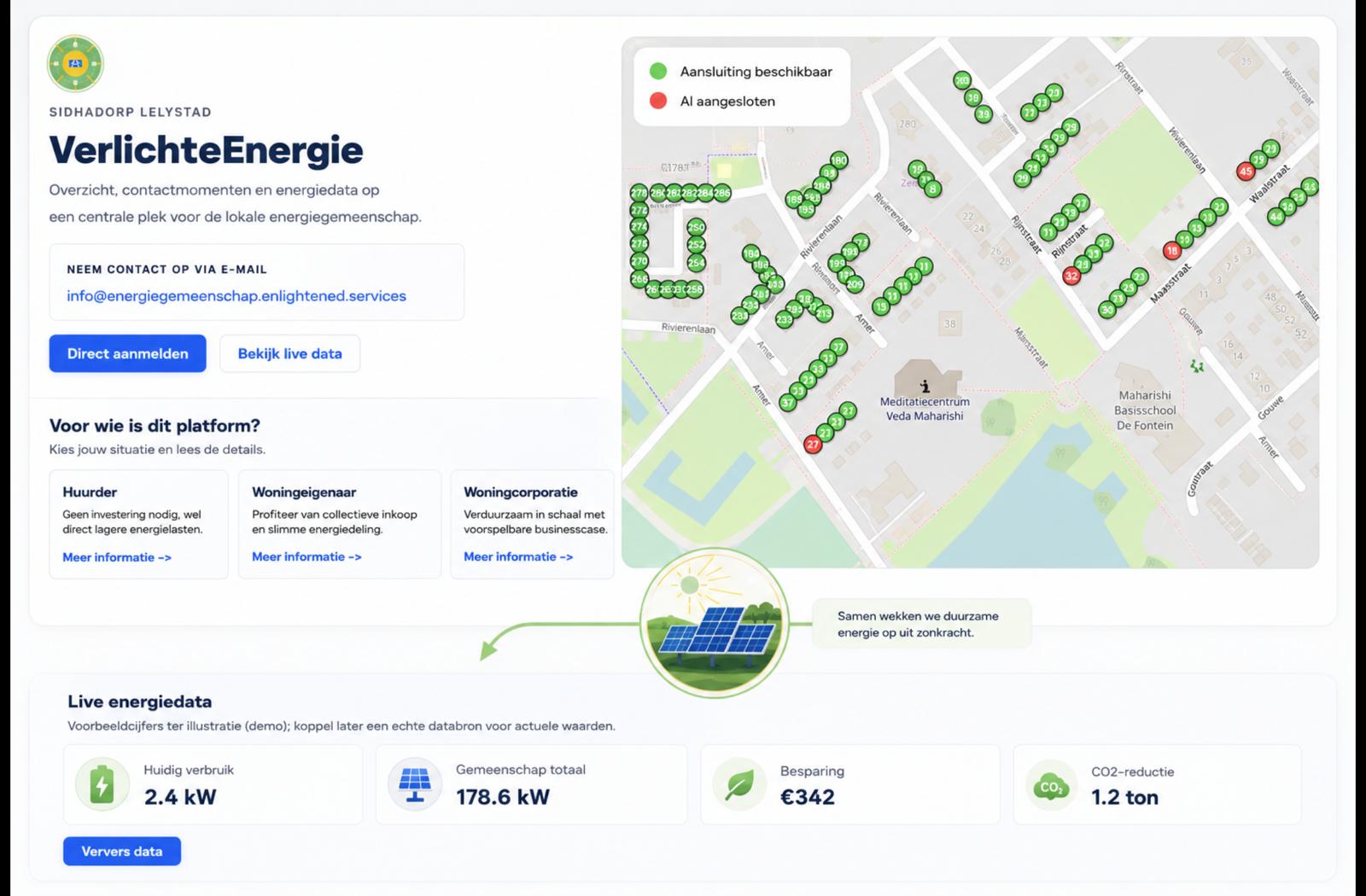Viewport: 1366px width, 896px height.
Task: Click the CO2 cloud icon
Action: [1051, 786]
